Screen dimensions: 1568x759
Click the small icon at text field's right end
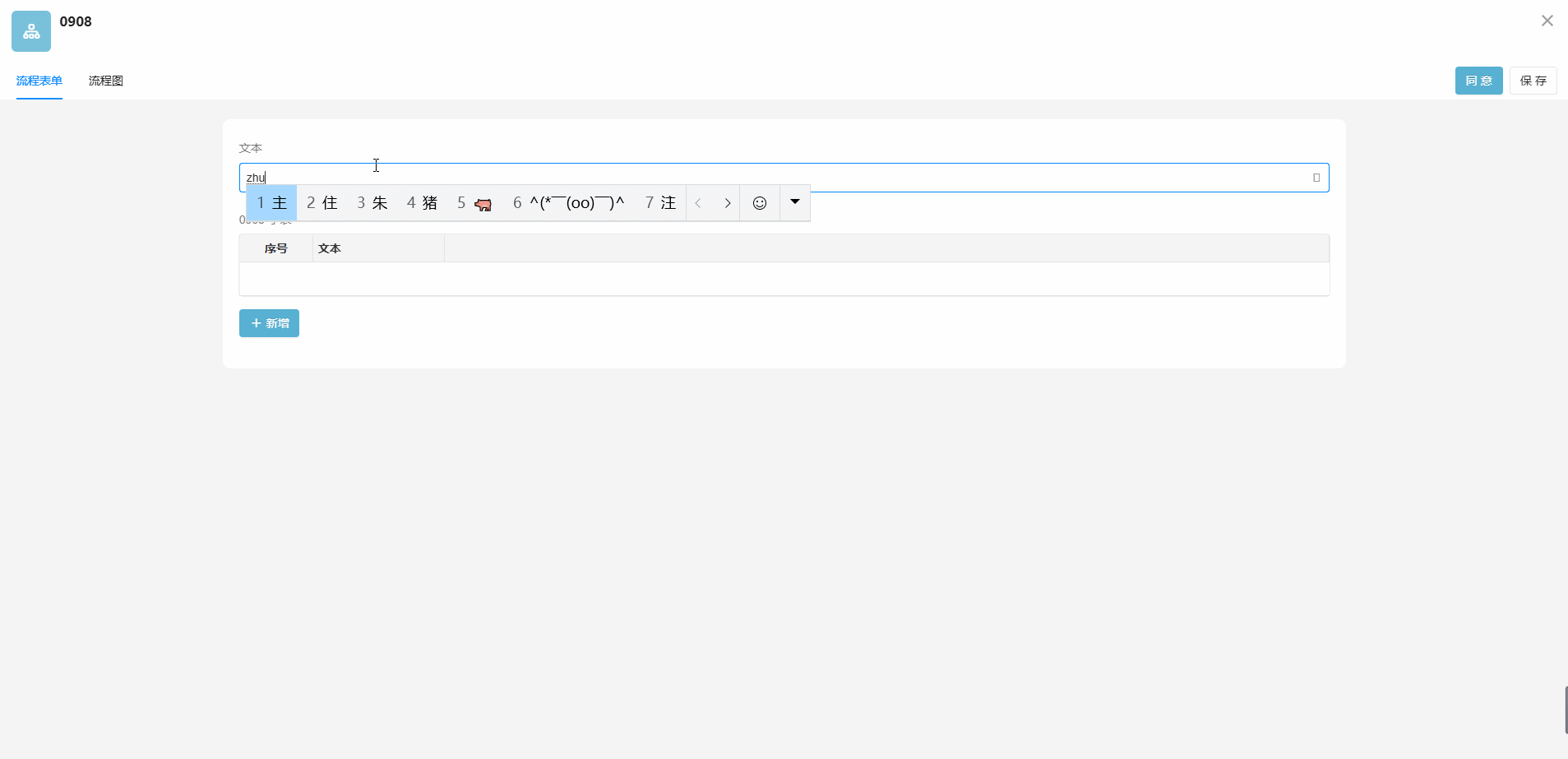tap(1316, 178)
